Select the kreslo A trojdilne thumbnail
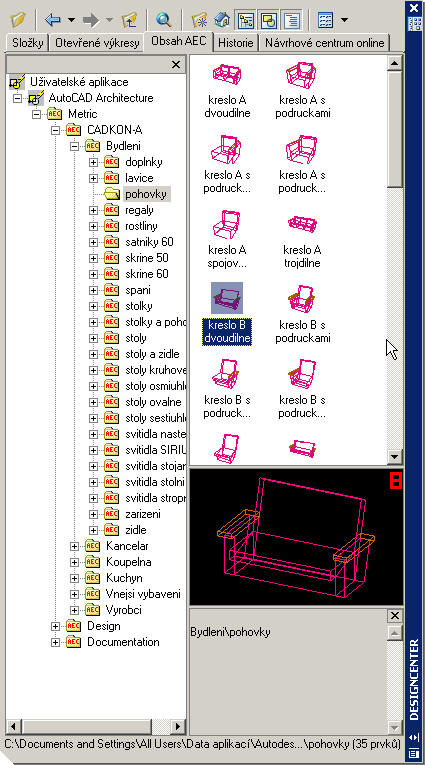Image resolution: width=425 pixels, height=765 pixels. pos(302,239)
